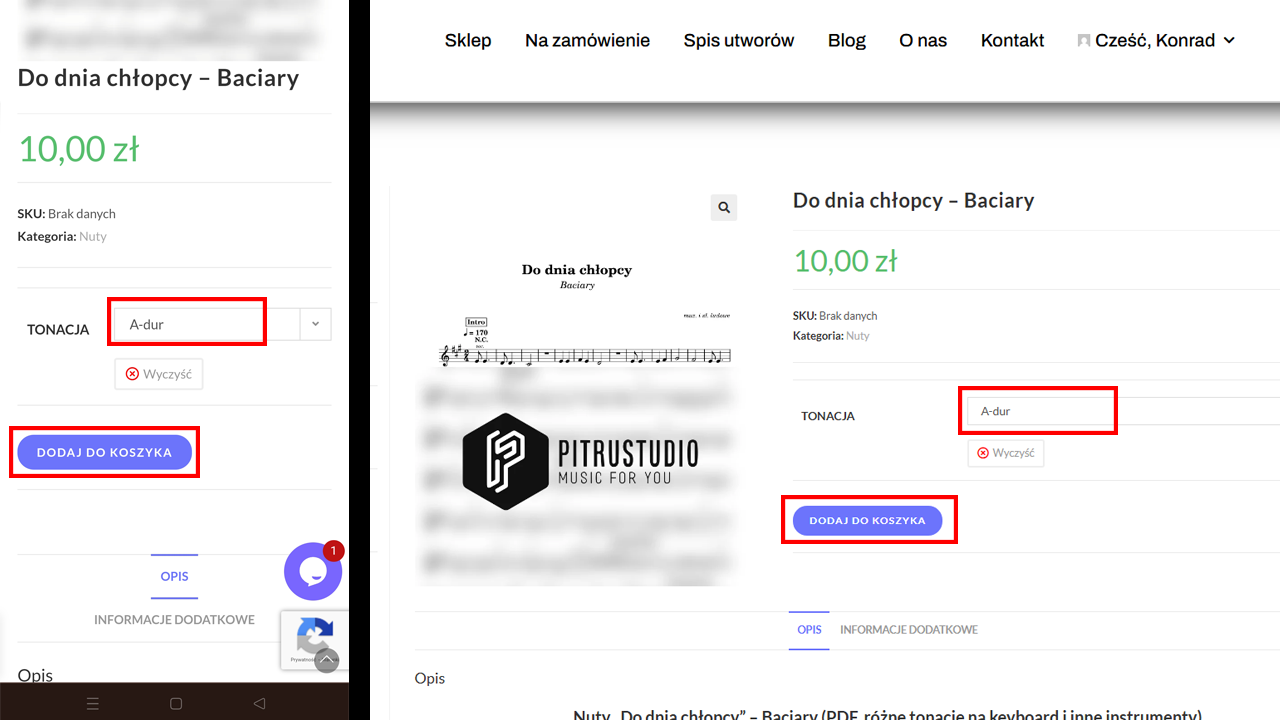
Task: Click the scroll-to-top arrow in mobile view
Action: point(327,660)
